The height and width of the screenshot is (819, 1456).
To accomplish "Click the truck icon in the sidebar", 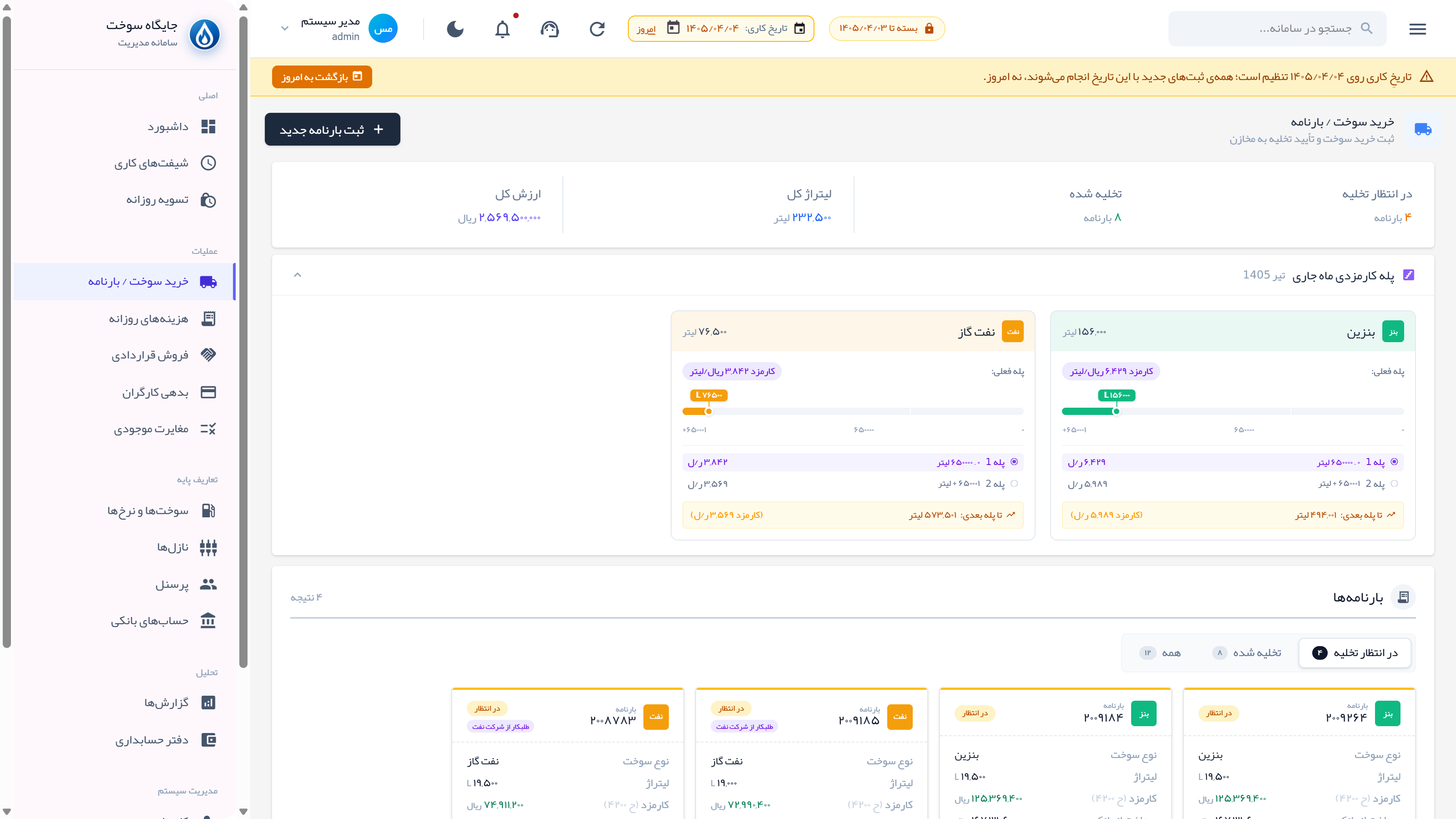I will (x=208, y=282).
